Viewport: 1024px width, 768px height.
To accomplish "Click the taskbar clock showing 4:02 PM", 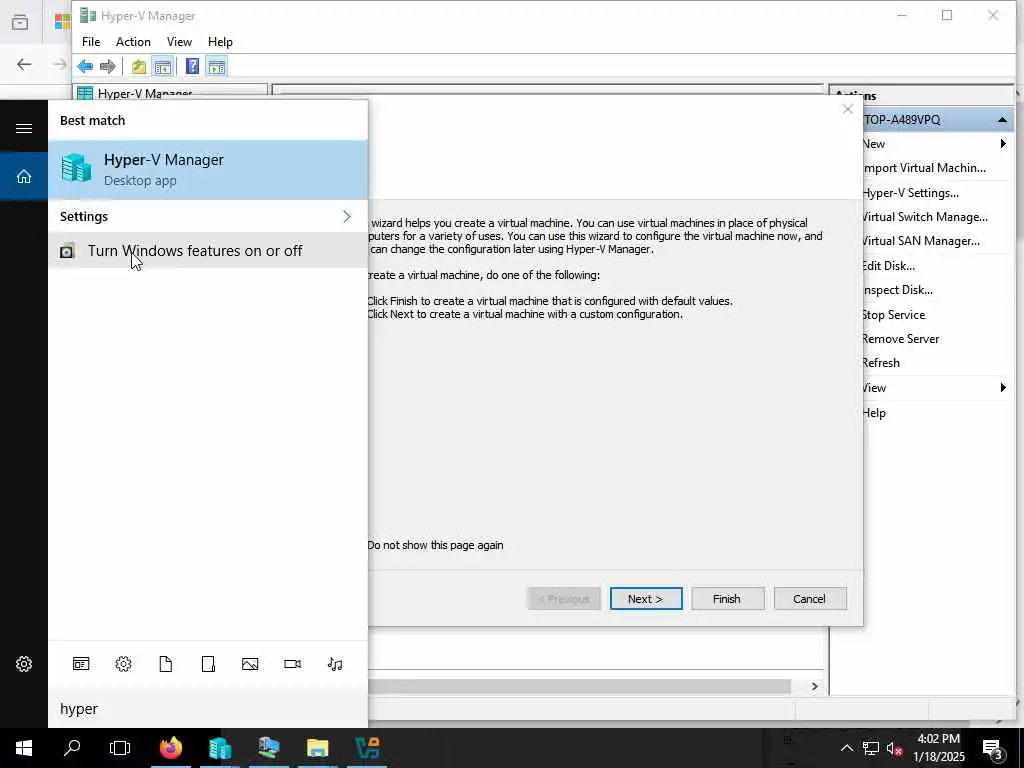I will pos(938,748).
